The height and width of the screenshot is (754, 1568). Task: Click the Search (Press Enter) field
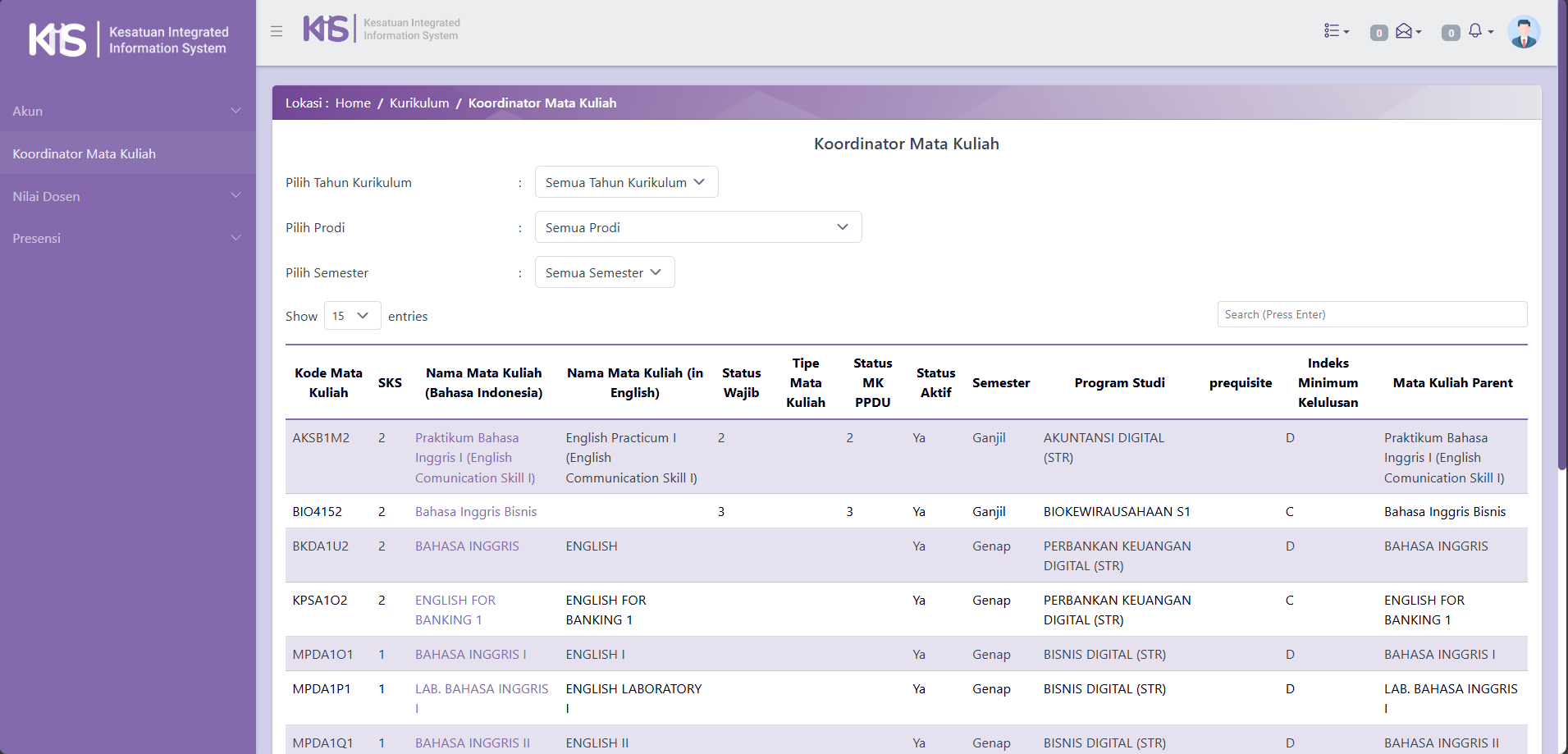pos(1371,314)
